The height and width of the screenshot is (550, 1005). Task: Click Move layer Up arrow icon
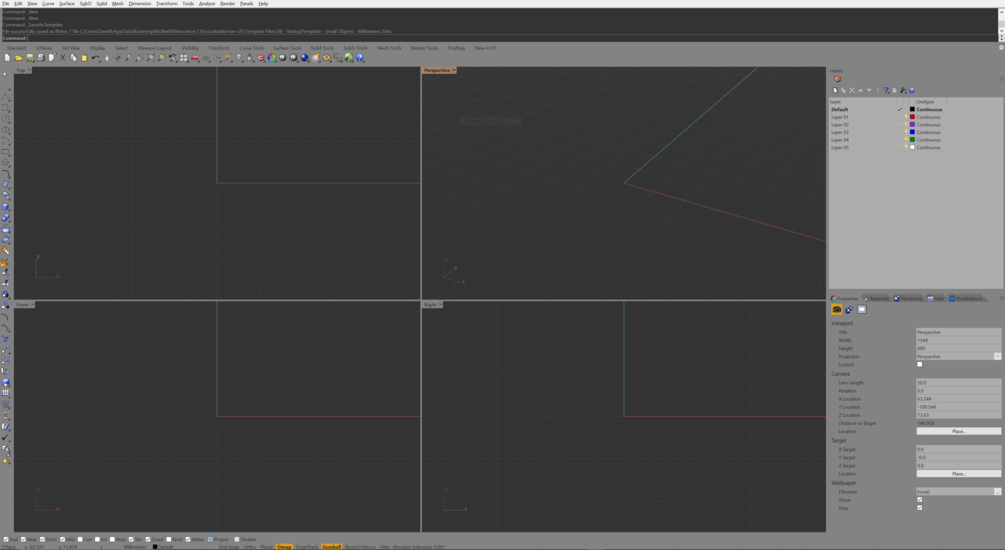pos(860,90)
